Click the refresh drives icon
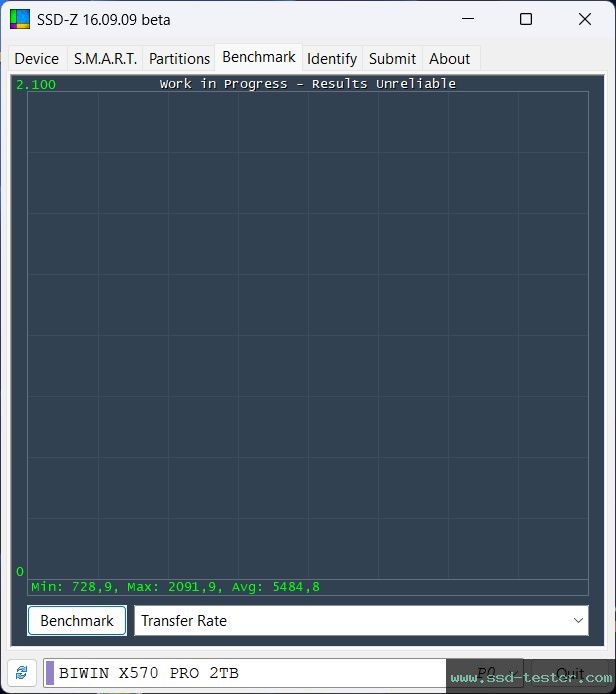The height and width of the screenshot is (694, 616). [22, 673]
